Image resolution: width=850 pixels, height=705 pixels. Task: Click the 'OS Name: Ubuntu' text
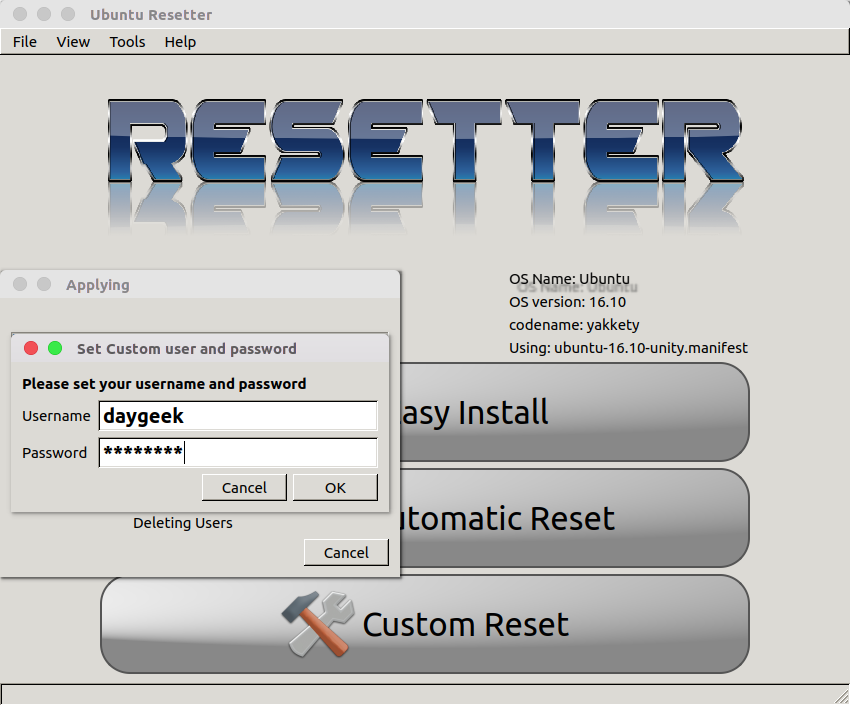(569, 279)
